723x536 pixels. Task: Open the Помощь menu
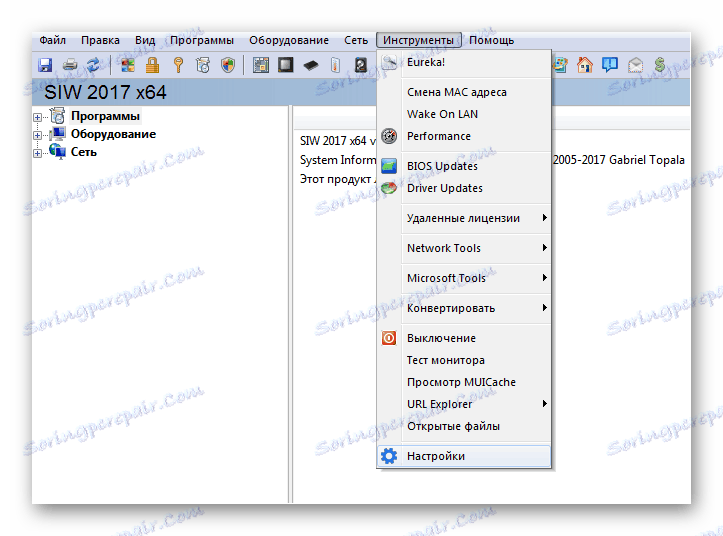coord(492,41)
